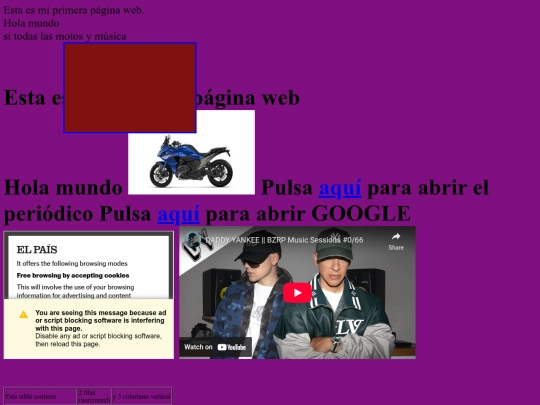
Task: Open the 'aquí' link for GOOGLE
Action: coord(178,214)
